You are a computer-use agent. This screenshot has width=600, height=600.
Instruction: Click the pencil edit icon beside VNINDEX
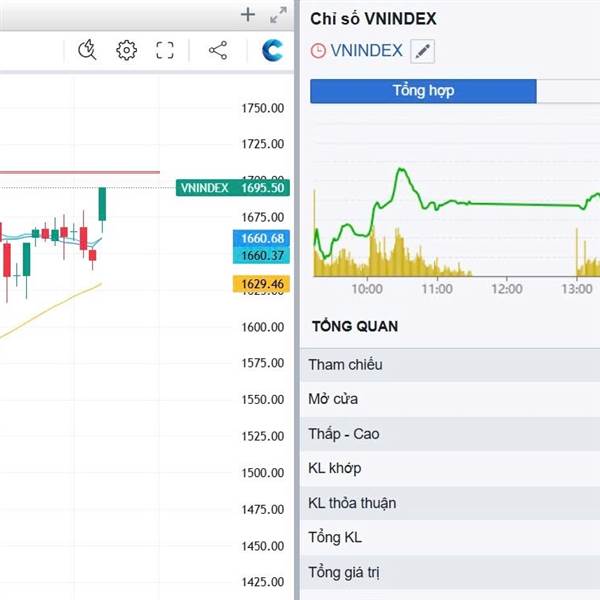point(423,51)
